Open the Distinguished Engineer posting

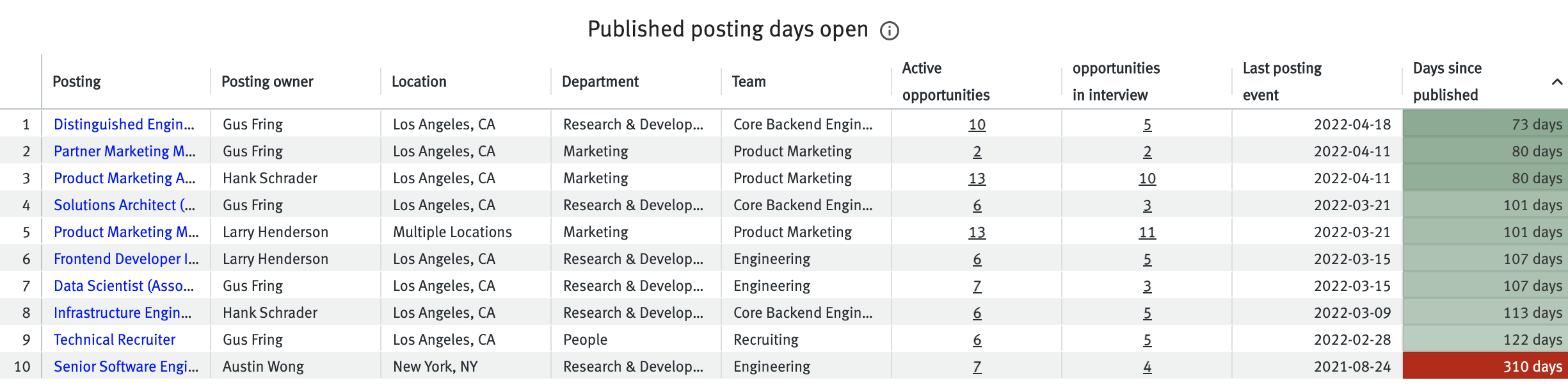pos(125,124)
